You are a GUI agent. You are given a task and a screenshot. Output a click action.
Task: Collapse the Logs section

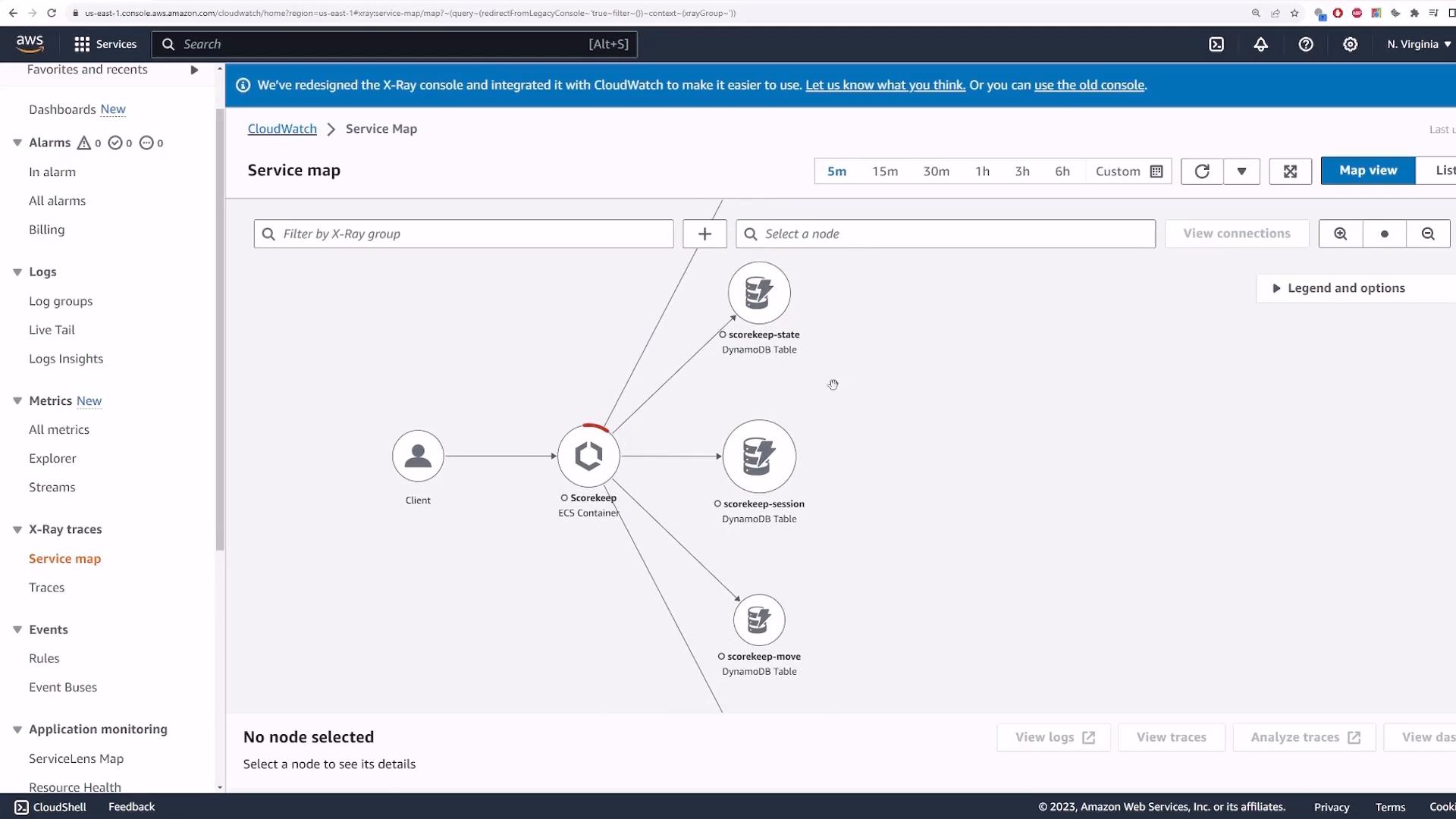17,271
